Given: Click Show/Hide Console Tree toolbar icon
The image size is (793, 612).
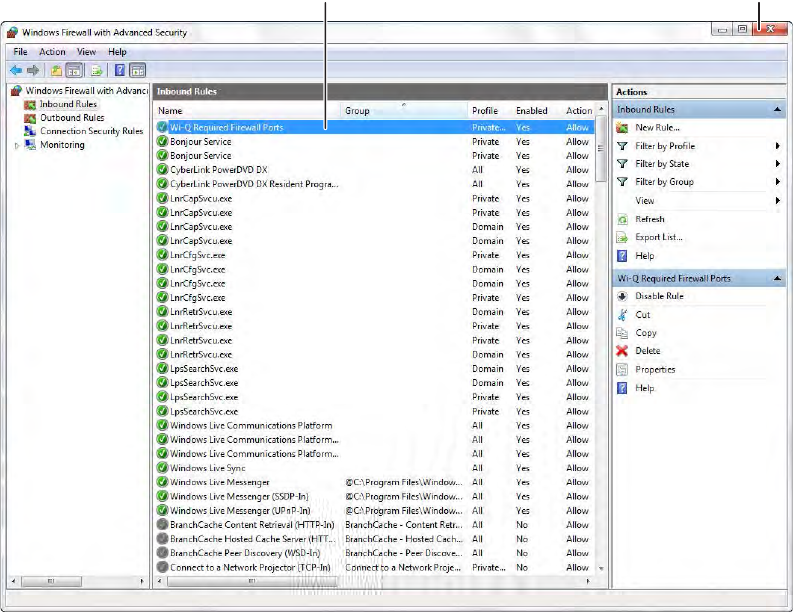Looking at the screenshot, I should click(74, 70).
